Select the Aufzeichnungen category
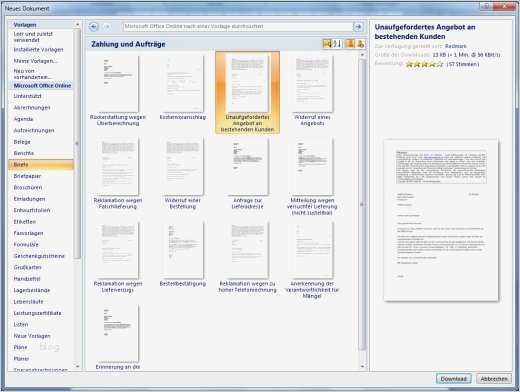The image size is (520, 392). click(x=34, y=130)
